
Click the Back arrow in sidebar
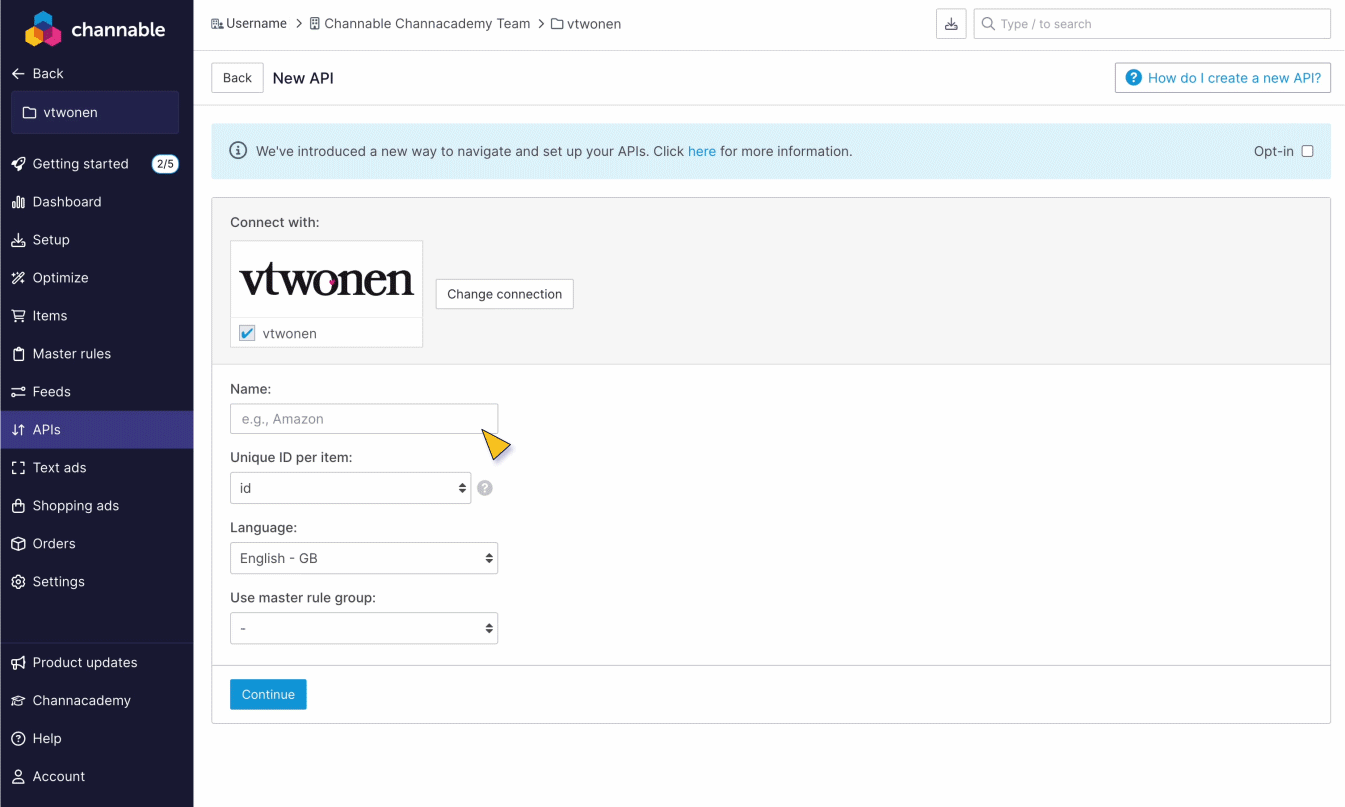point(18,73)
